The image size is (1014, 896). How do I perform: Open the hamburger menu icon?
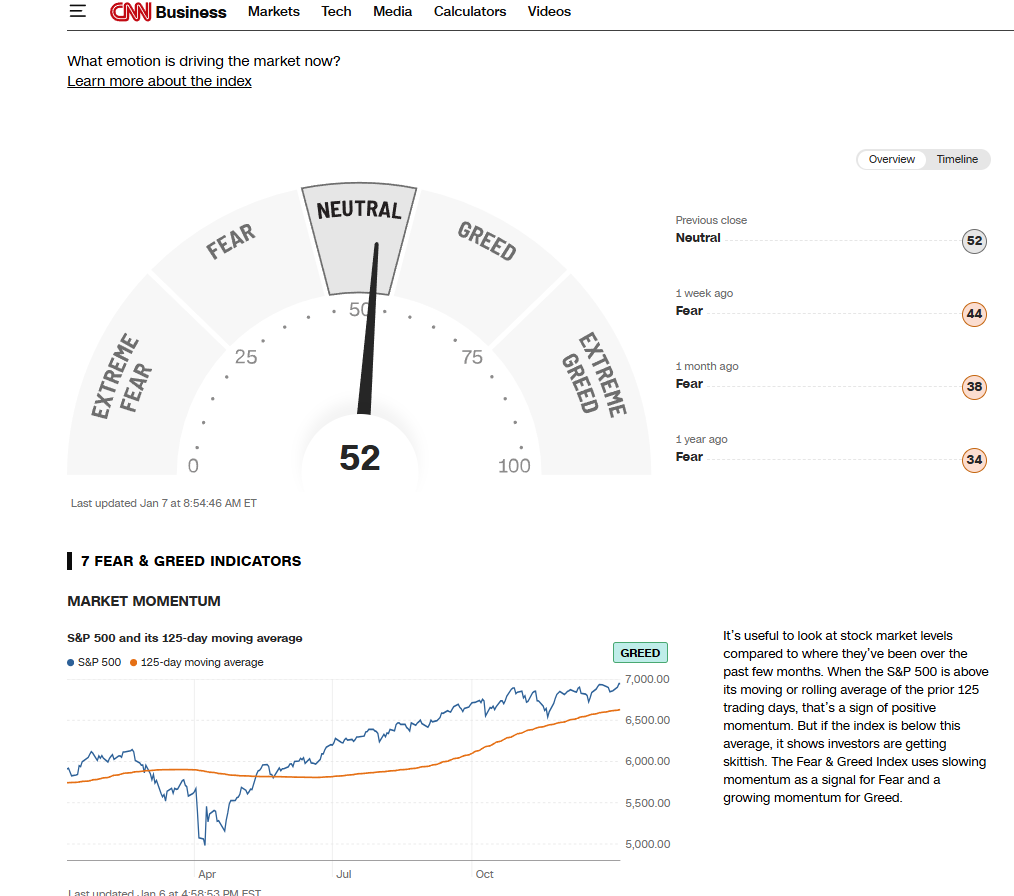pos(78,12)
